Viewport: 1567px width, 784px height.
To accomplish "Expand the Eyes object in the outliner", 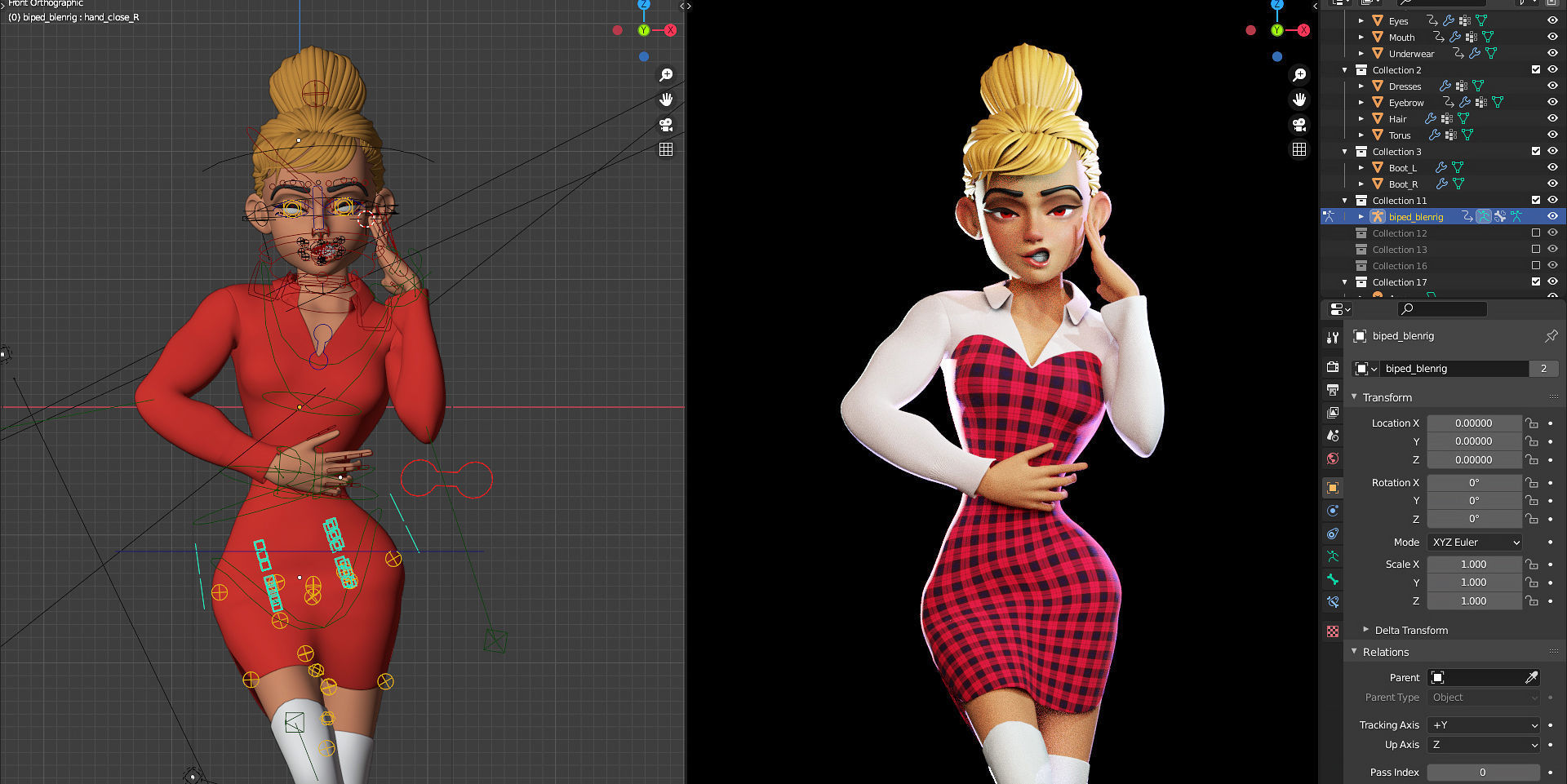I will [1361, 20].
